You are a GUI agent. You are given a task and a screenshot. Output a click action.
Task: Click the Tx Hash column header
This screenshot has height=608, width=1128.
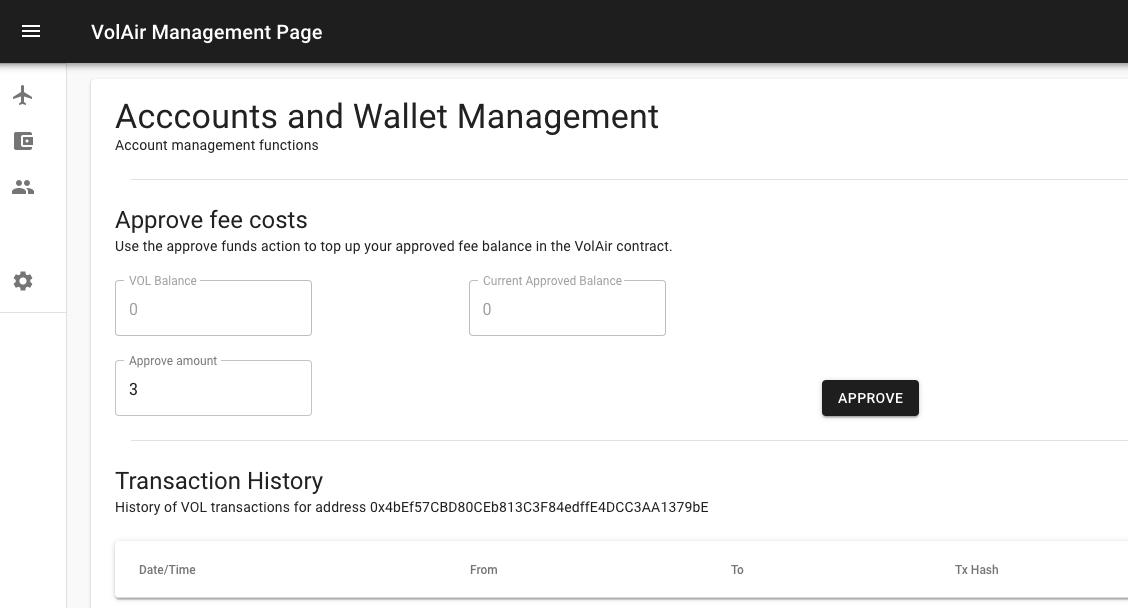(976, 570)
